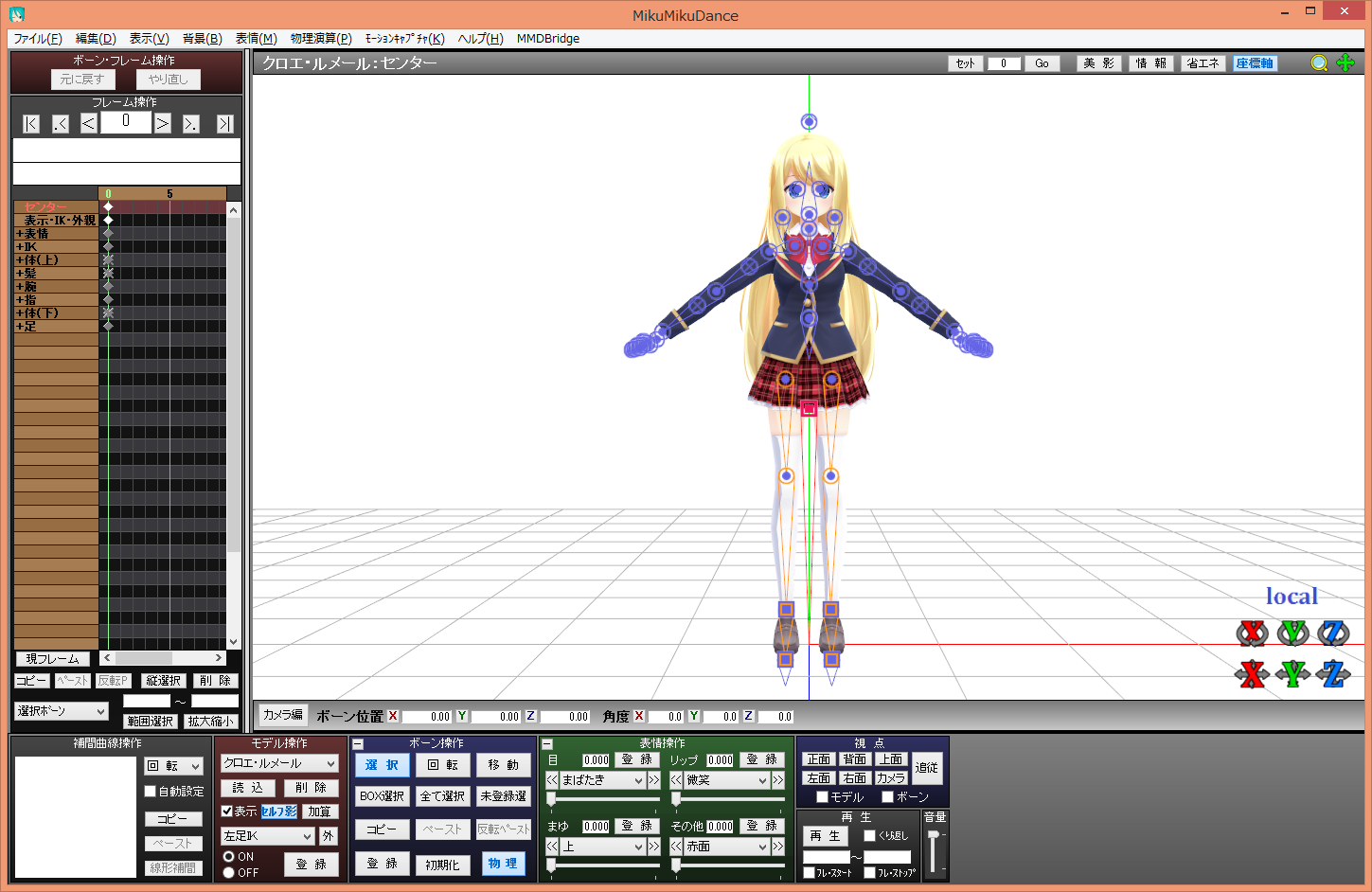
Task: Click the magnifier zoom icon in viewport
Action: pyautogui.click(x=1319, y=62)
